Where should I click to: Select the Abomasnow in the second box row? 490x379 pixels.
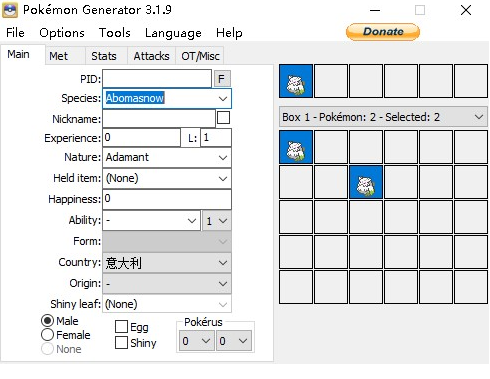[x=366, y=182]
